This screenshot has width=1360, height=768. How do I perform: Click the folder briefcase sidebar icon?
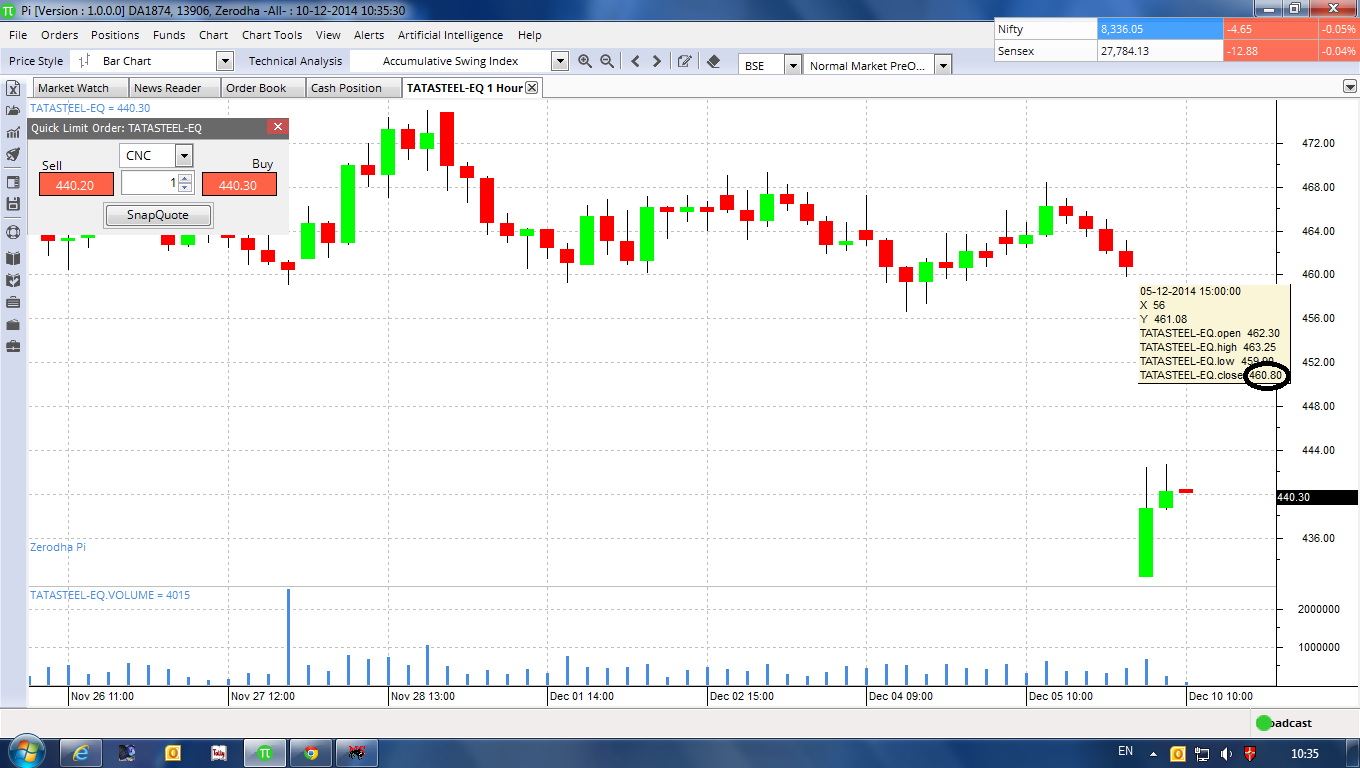pyautogui.click(x=13, y=324)
